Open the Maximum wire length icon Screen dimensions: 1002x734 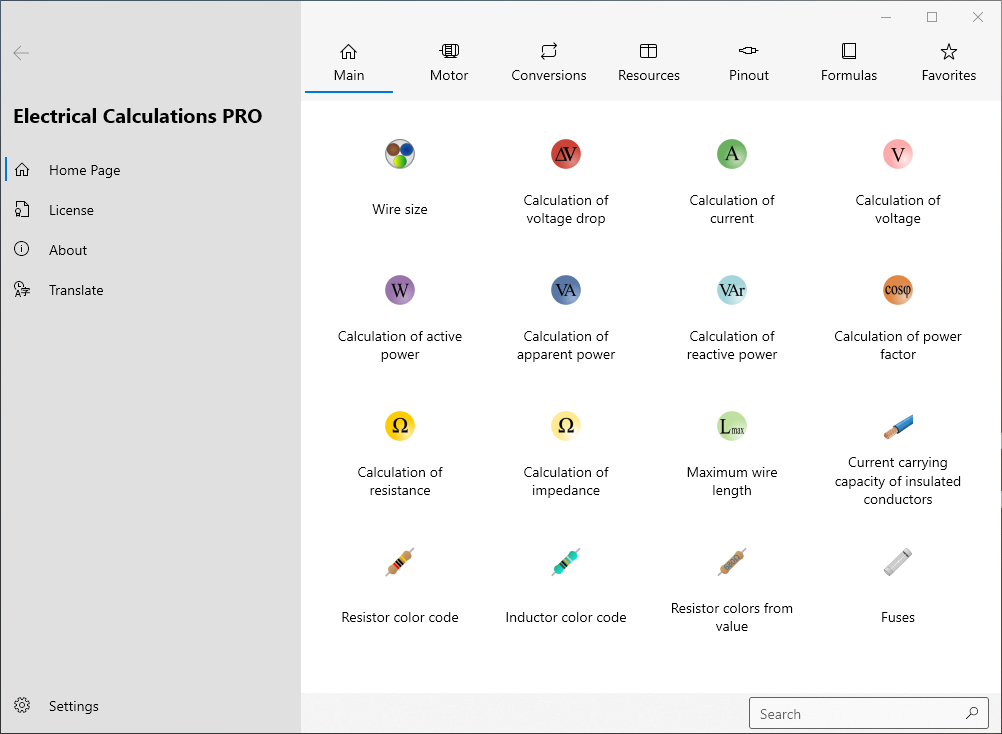coord(732,426)
